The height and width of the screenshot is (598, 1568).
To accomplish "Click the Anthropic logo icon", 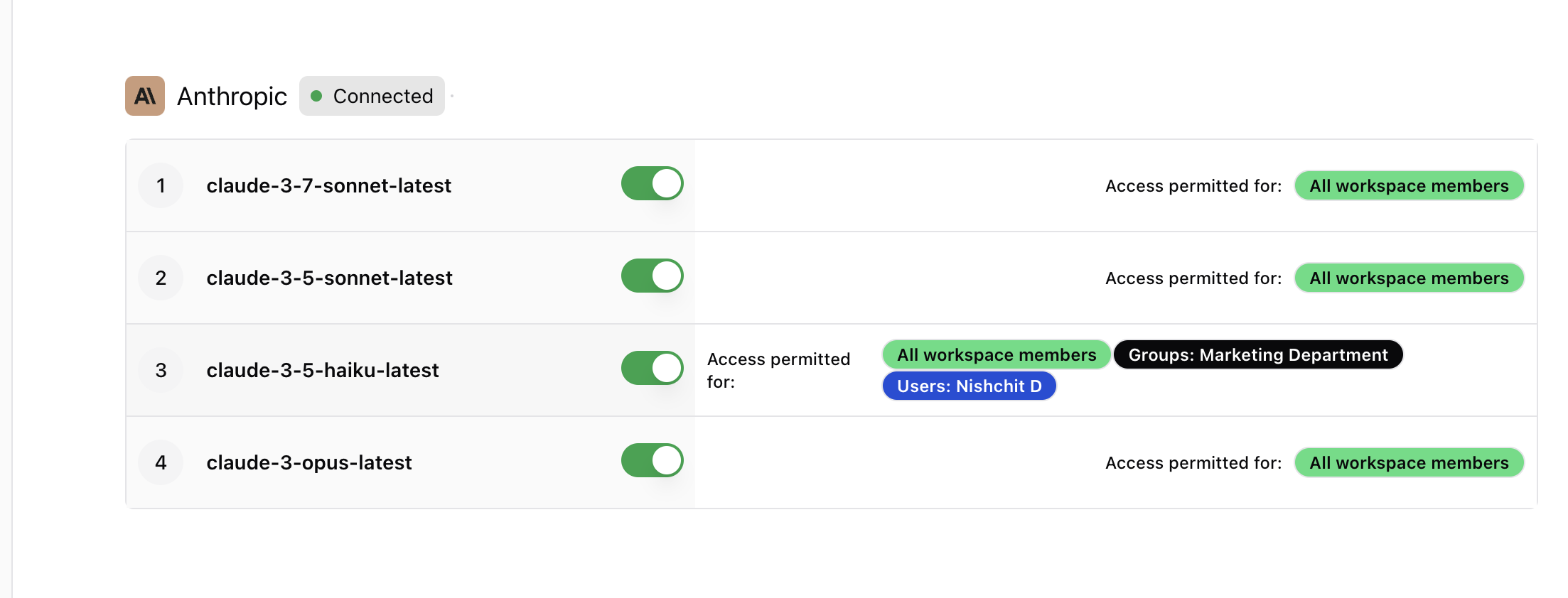I will point(144,95).
